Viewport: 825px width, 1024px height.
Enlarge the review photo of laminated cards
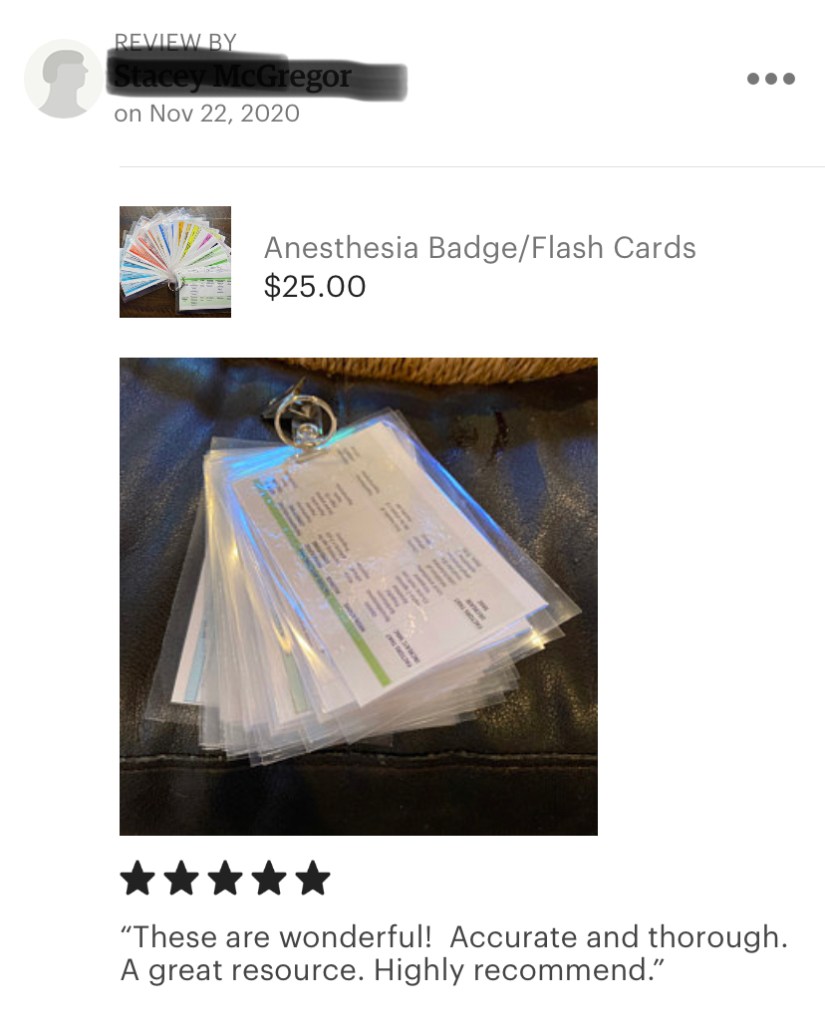pos(359,596)
